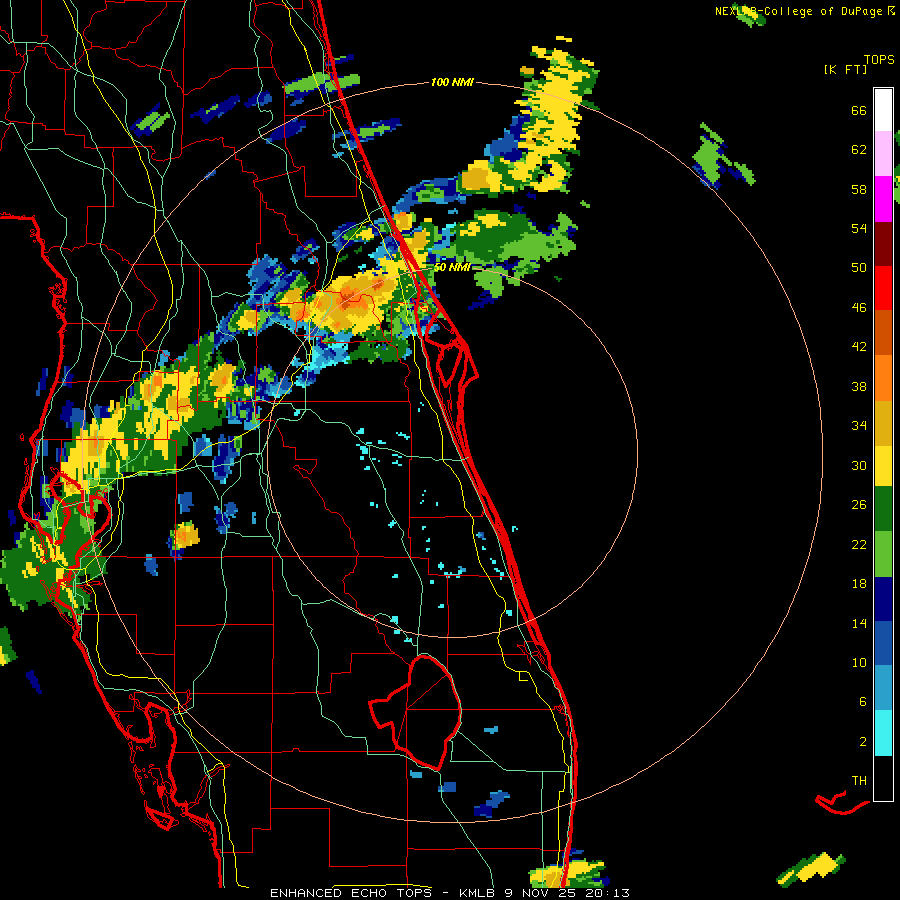Click the '30' scale value
The width and height of the screenshot is (900, 900).
[x=859, y=465]
